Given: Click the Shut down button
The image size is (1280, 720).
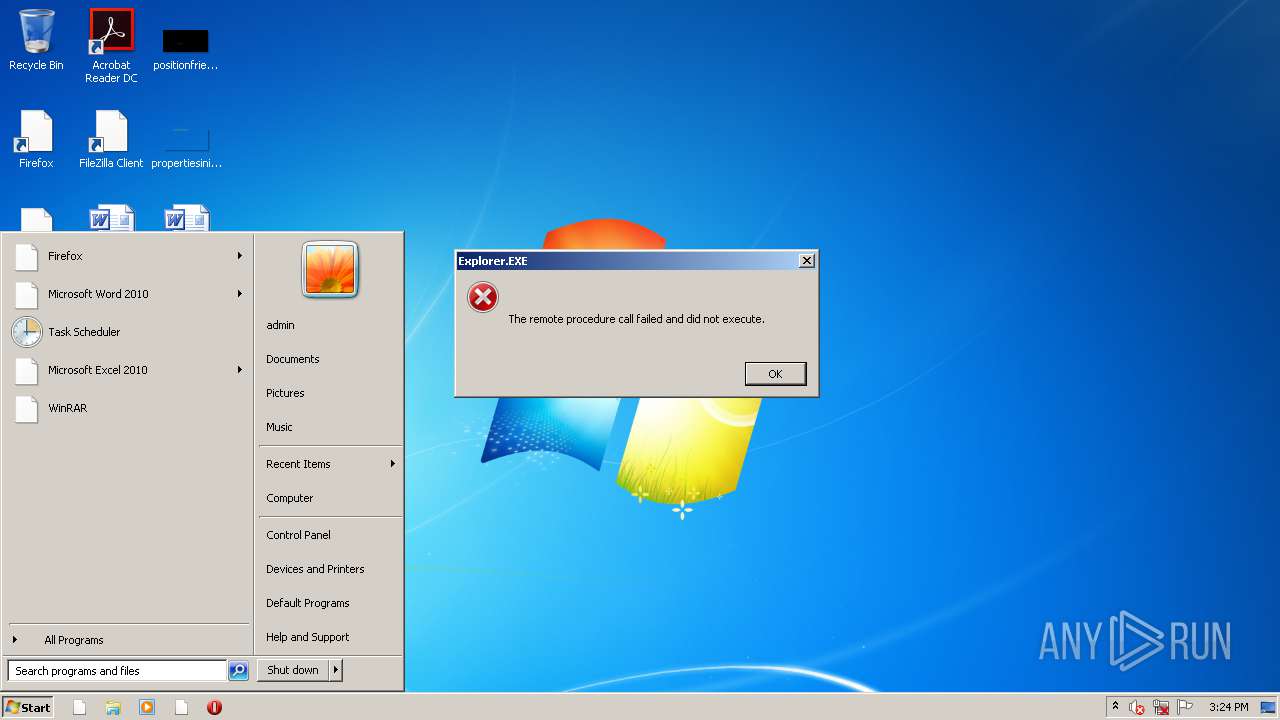Looking at the screenshot, I should [x=293, y=670].
